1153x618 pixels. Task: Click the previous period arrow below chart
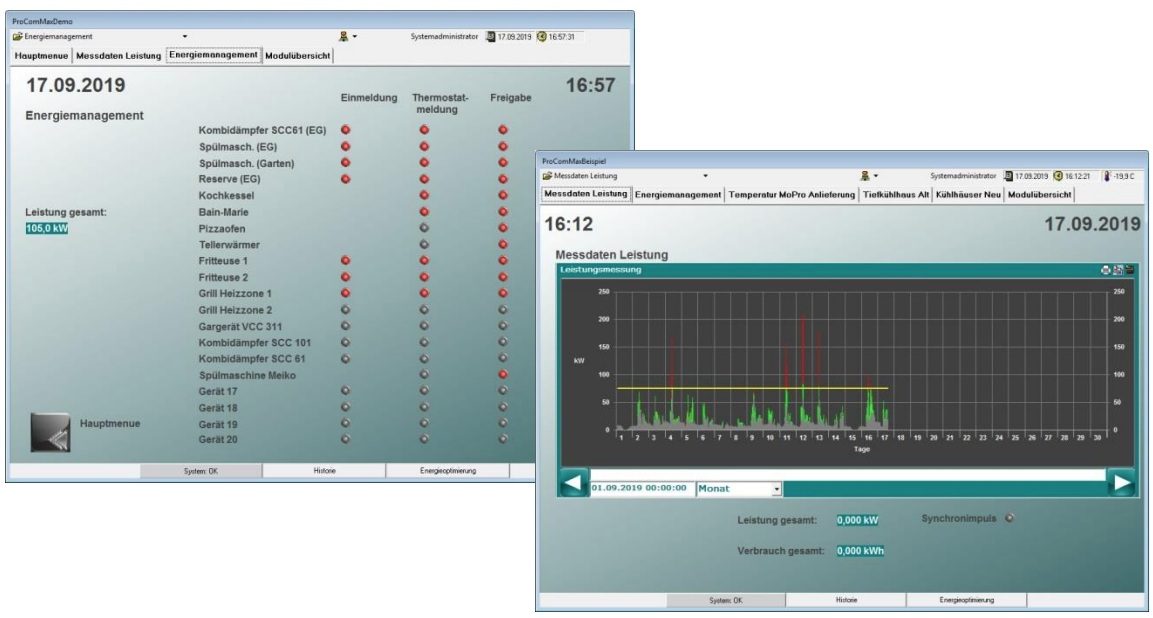pos(573,484)
